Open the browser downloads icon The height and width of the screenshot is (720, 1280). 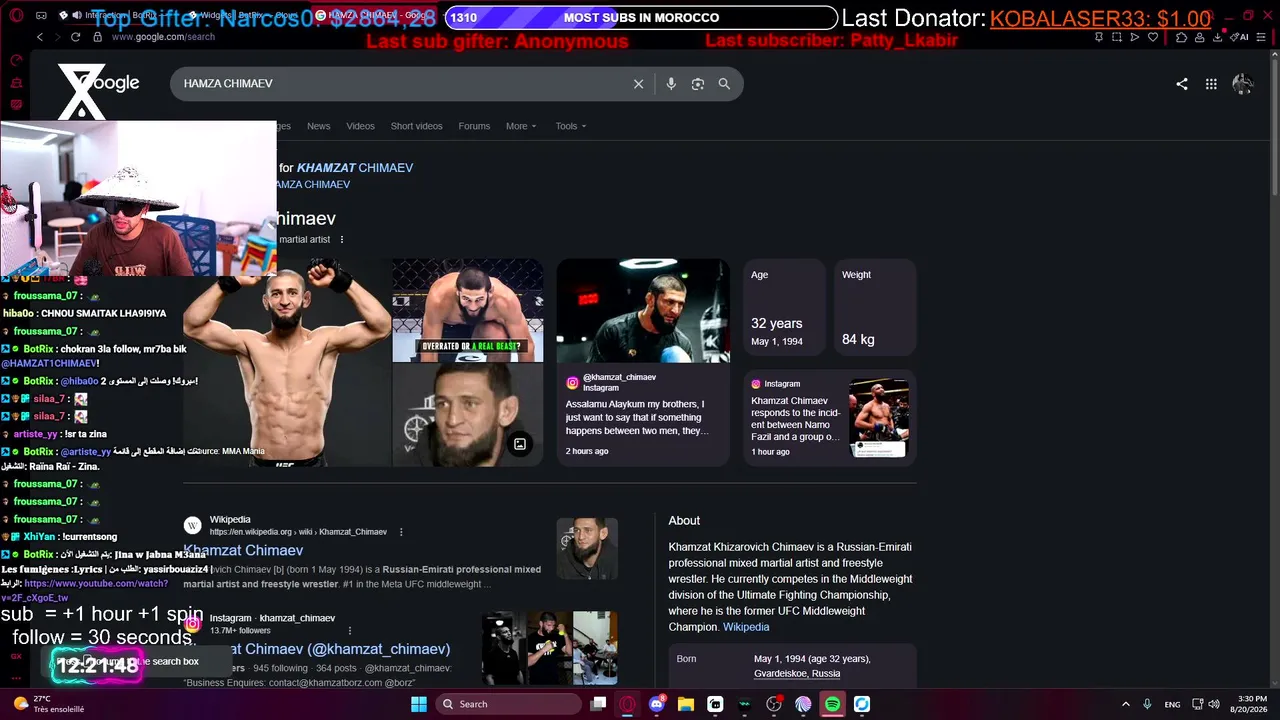[x=1218, y=37]
